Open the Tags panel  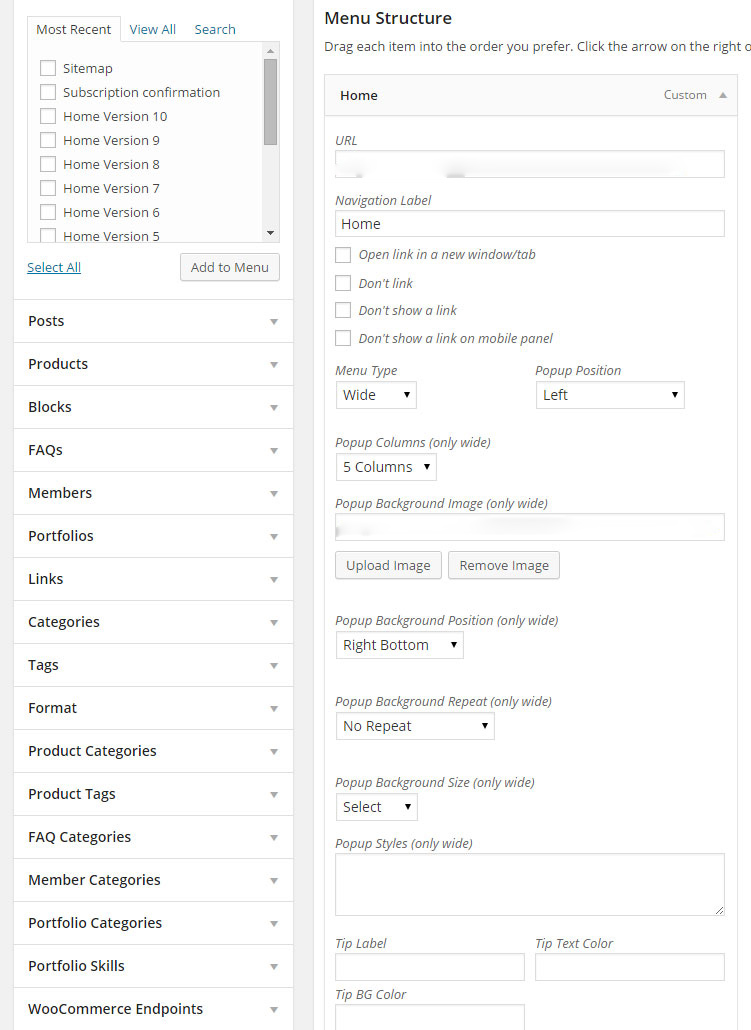(153, 665)
